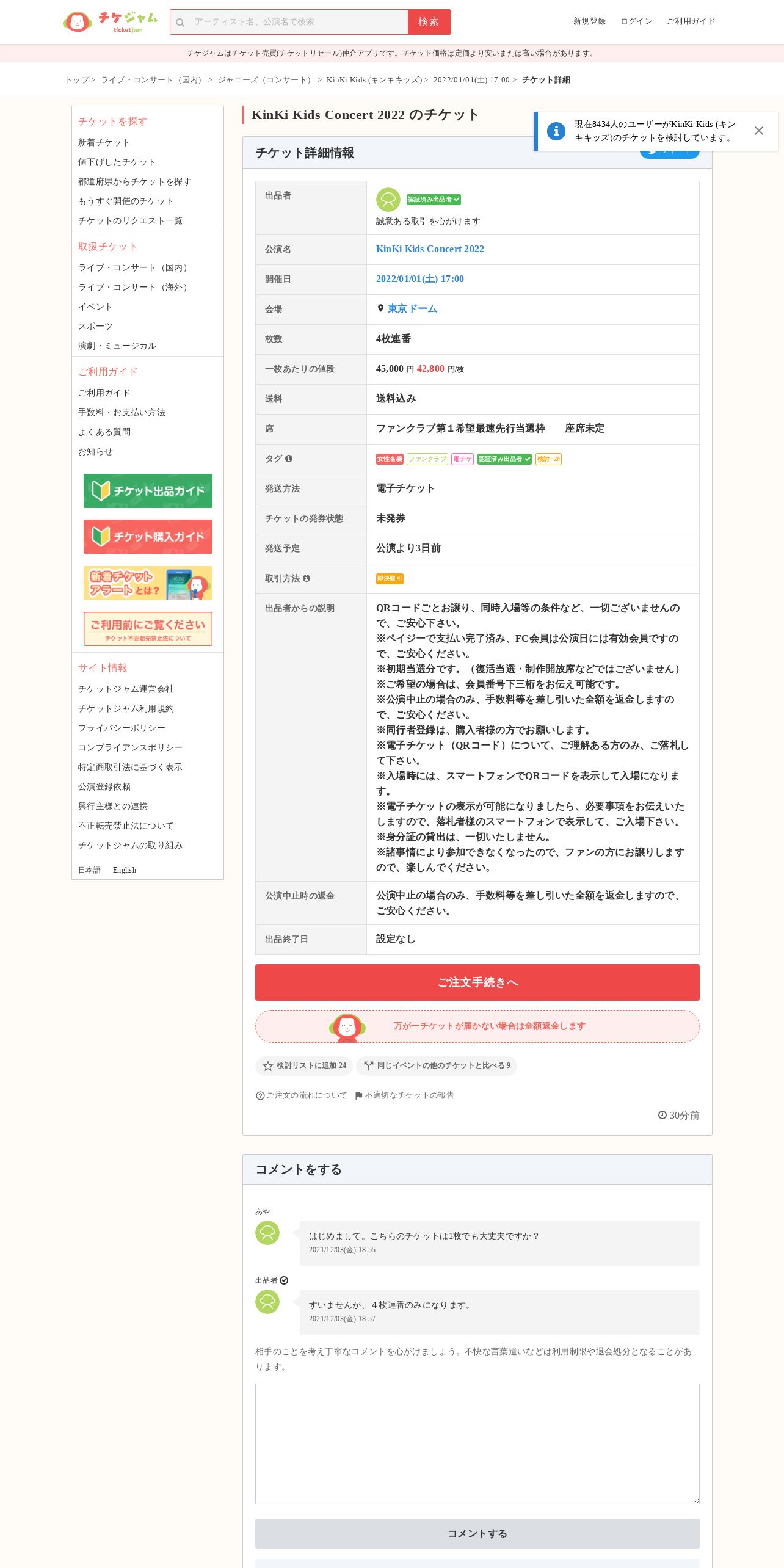784x1568 pixels.
Task: Click the blue info circle in notification
Action: click(556, 131)
